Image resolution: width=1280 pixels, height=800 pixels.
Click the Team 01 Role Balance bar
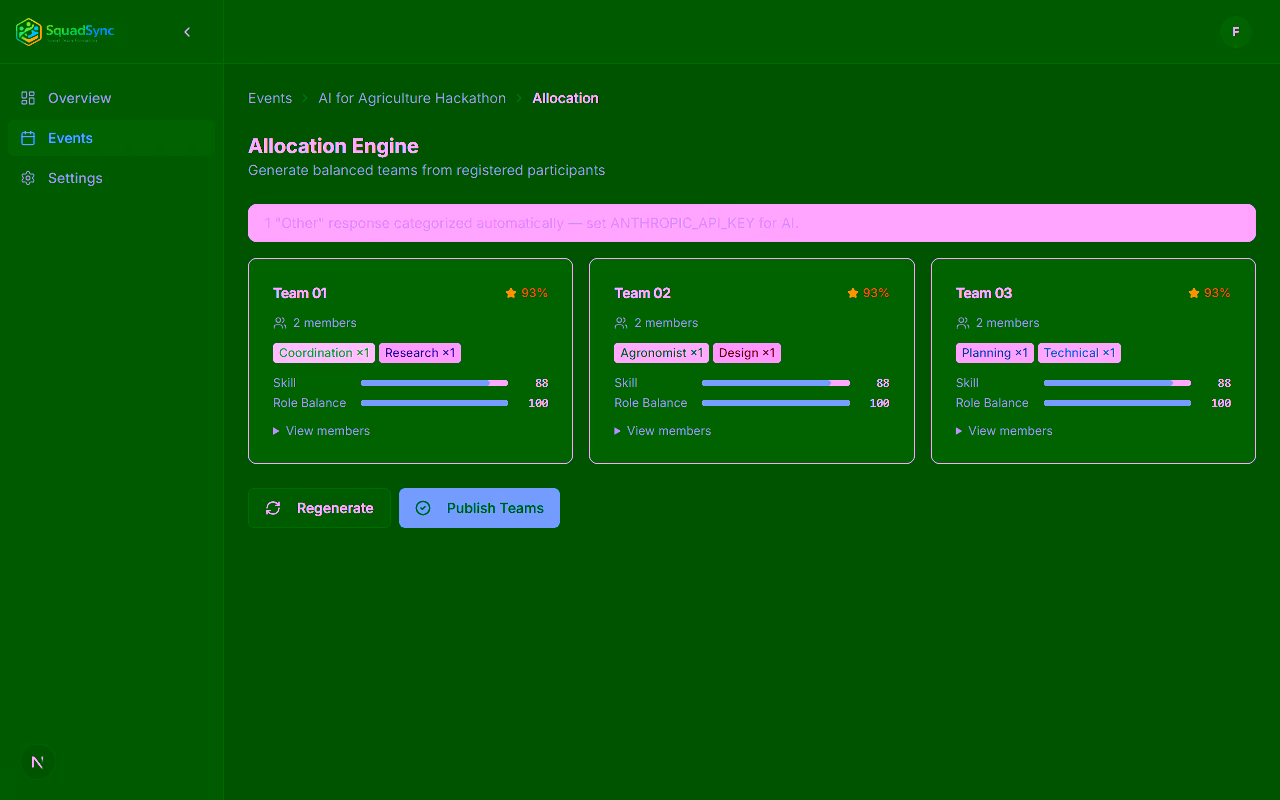point(434,403)
